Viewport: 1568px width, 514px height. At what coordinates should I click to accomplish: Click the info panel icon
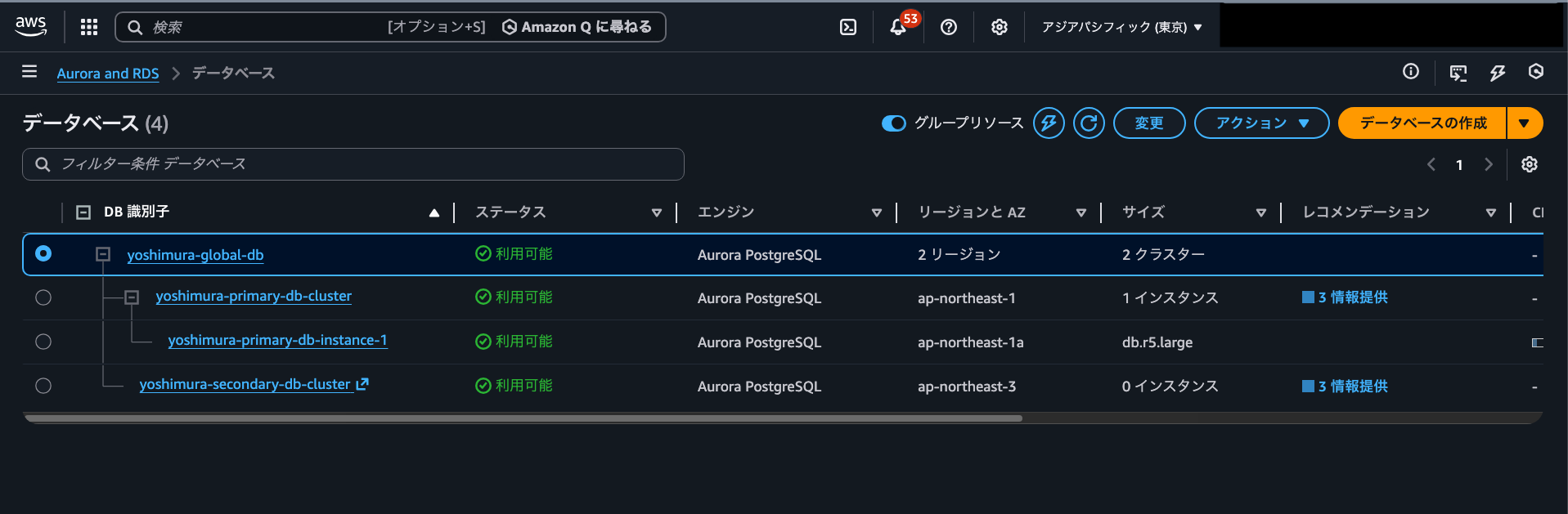pyautogui.click(x=1410, y=72)
